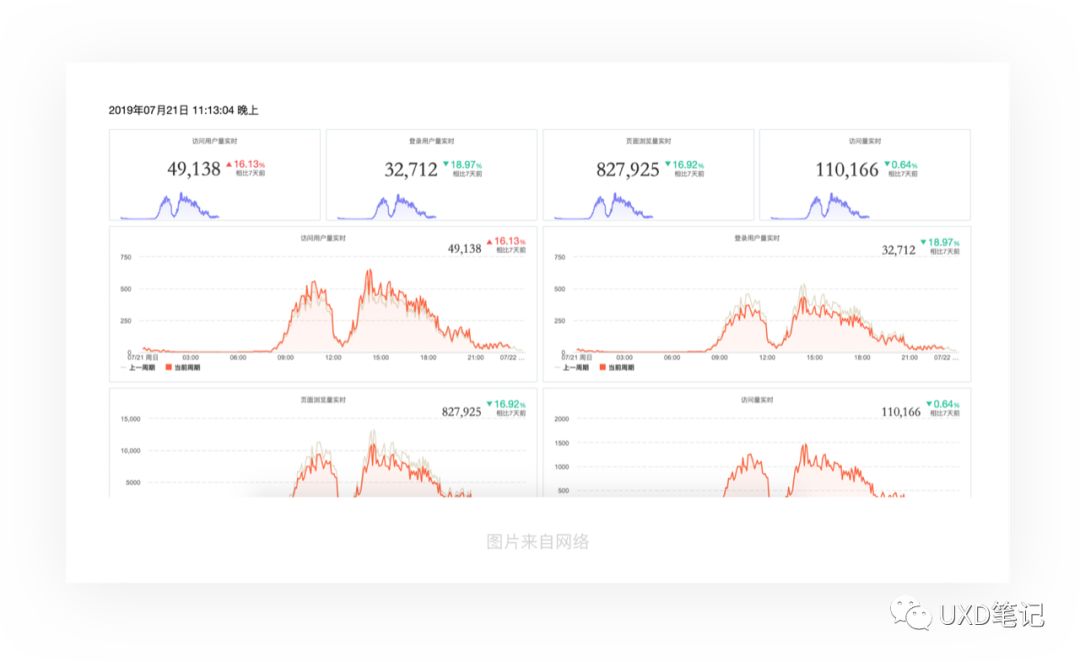Screen dimensions: 1080x662
Task: Click 110,166 total in bottom 访问量 chart
Action: pos(900,412)
